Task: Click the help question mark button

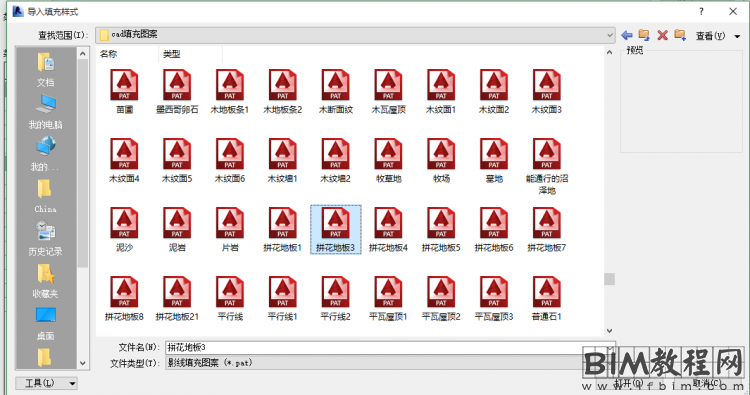Action: pyautogui.click(x=701, y=11)
